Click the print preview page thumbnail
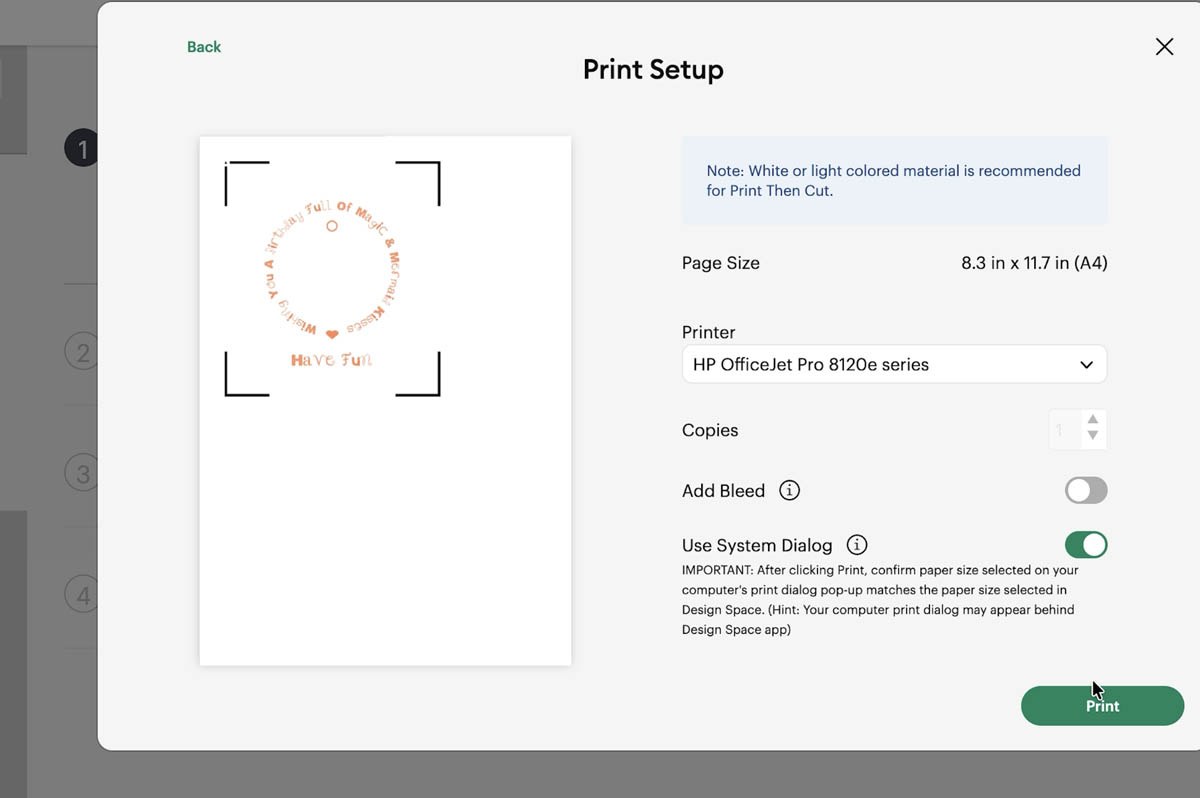This screenshot has width=1200, height=798. pyautogui.click(x=385, y=401)
